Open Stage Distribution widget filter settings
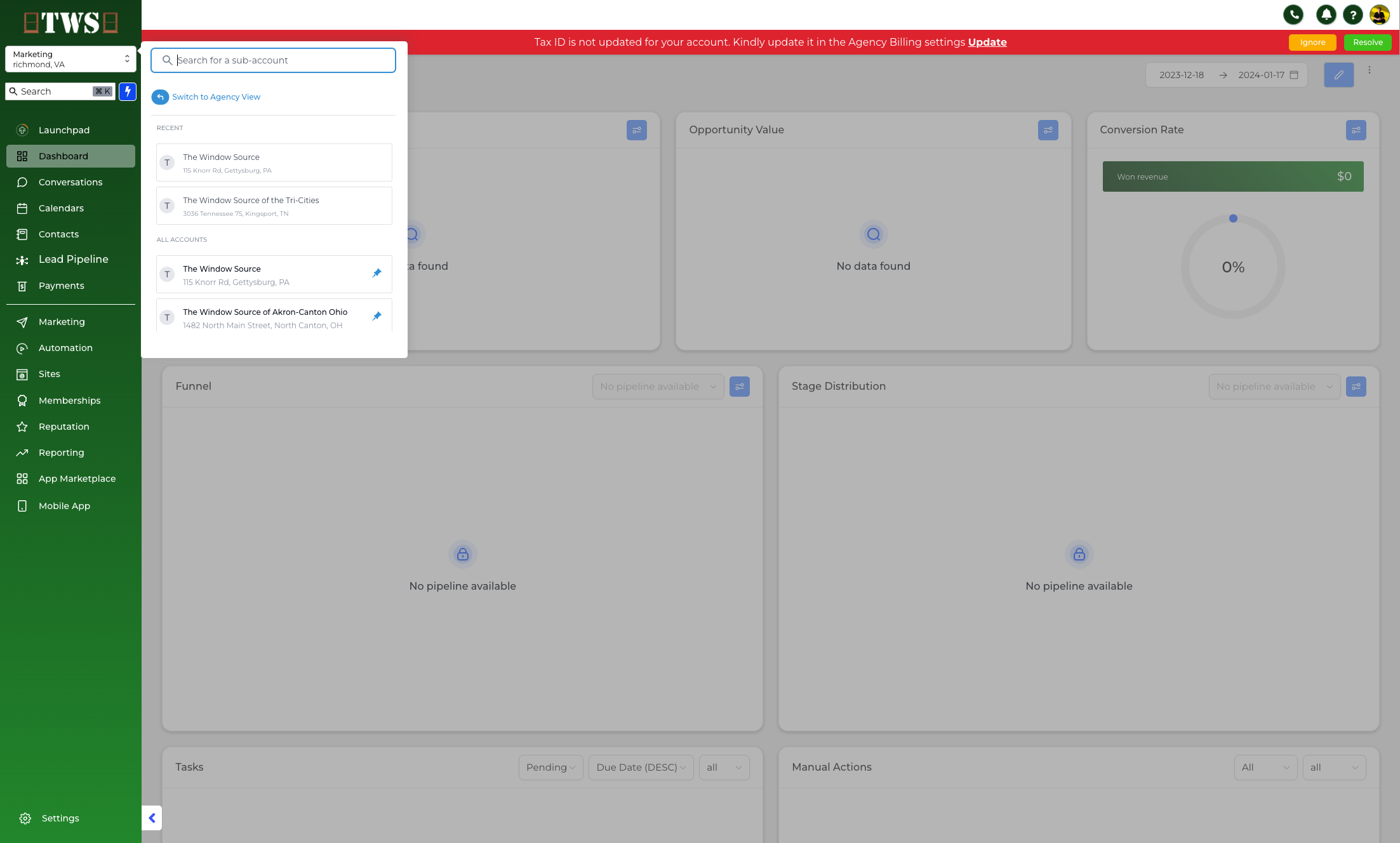 1356,387
